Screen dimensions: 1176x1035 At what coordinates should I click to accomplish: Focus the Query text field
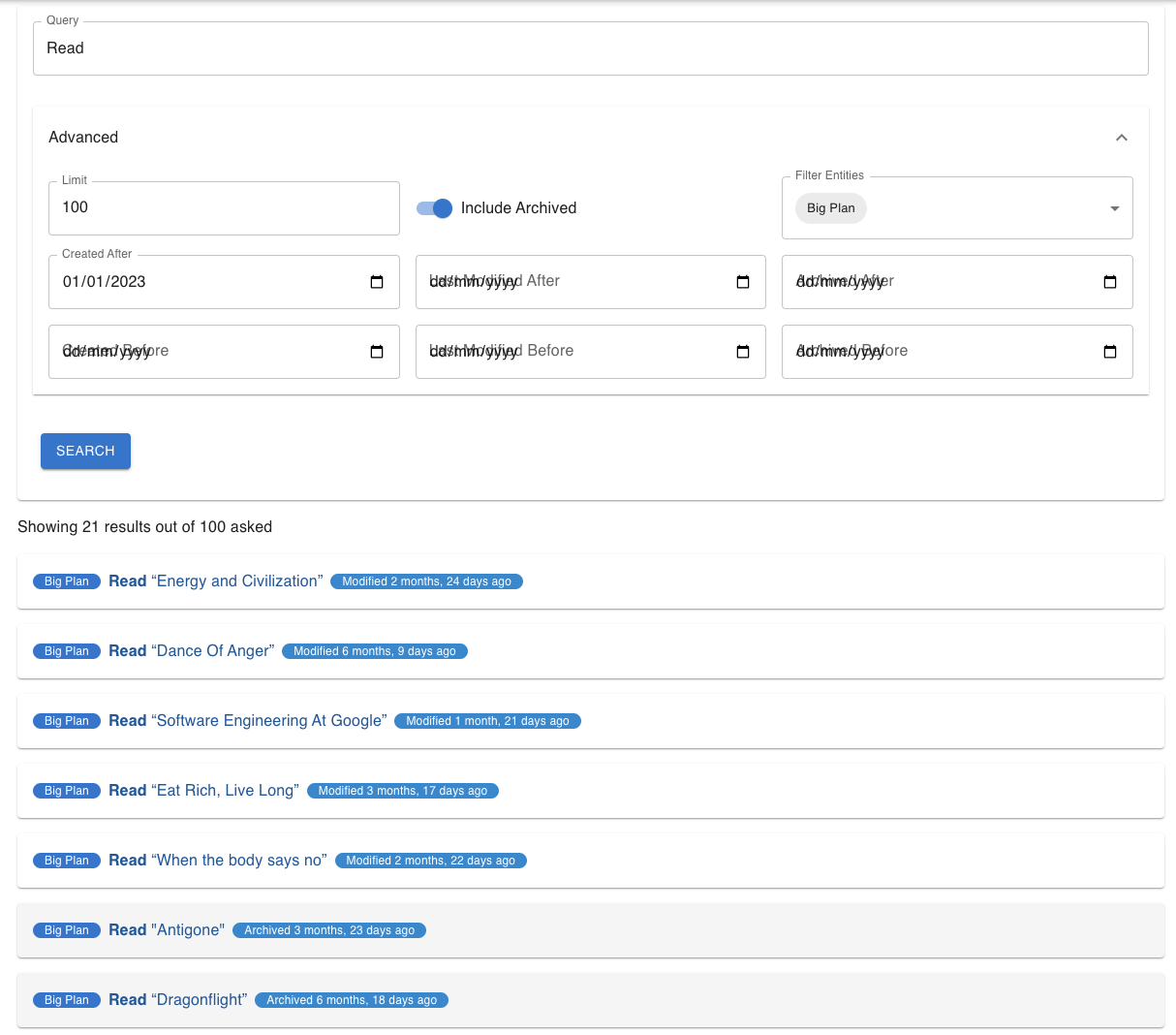tap(590, 48)
